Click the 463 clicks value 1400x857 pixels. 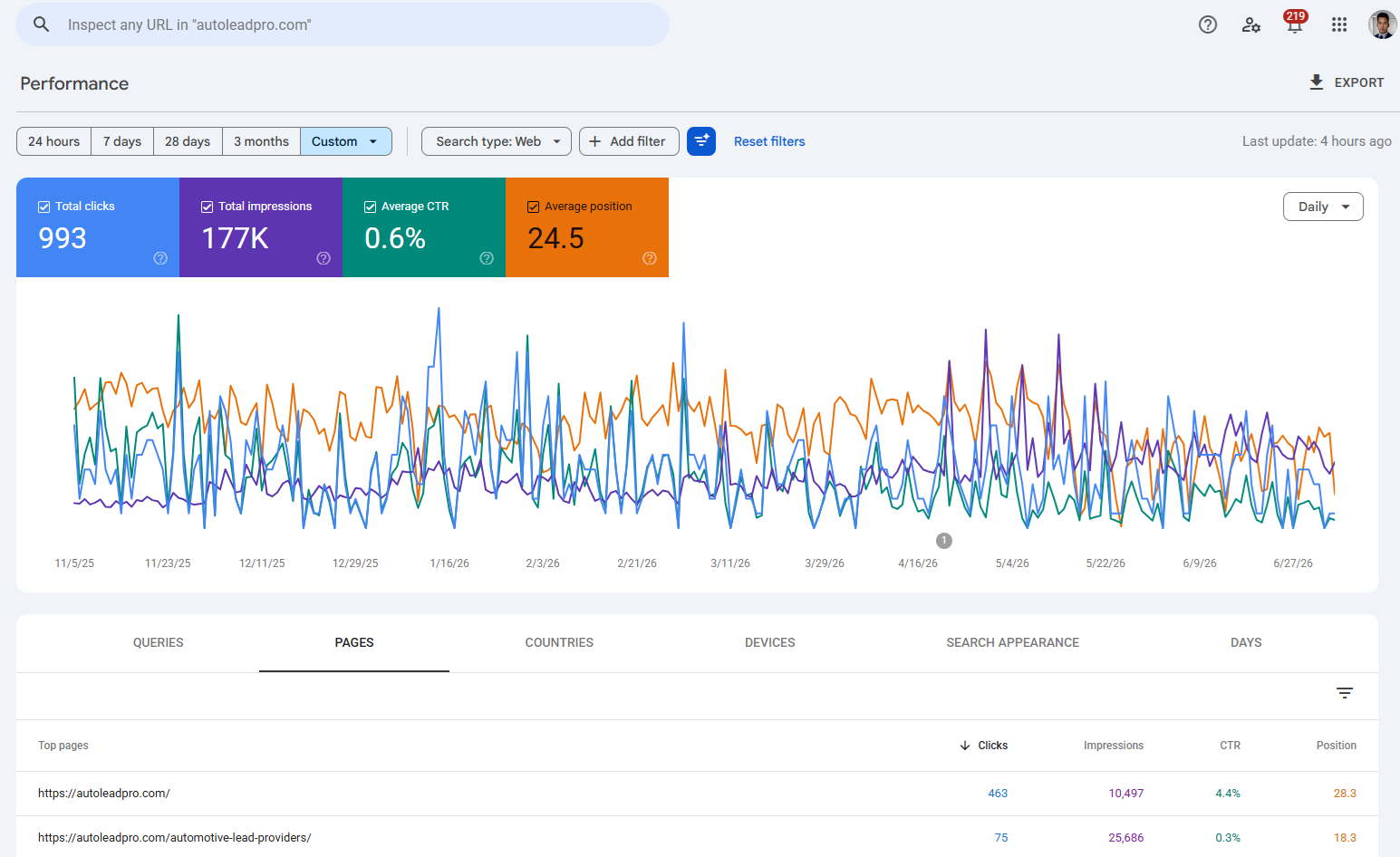click(x=998, y=794)
